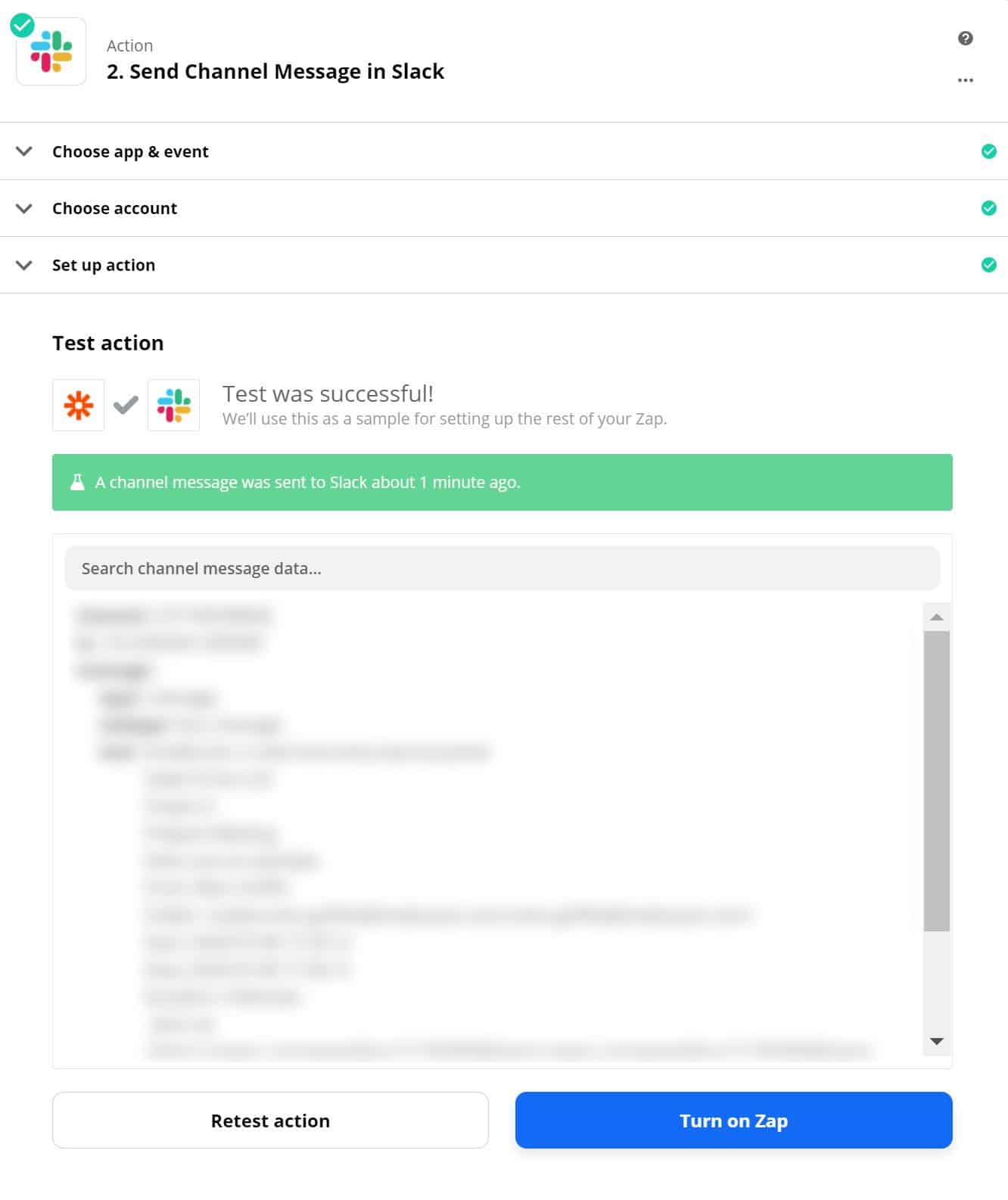This screenshot has width=1008, height=1200.
Task: Open the Choose account section label
Action: pos(114,209)
